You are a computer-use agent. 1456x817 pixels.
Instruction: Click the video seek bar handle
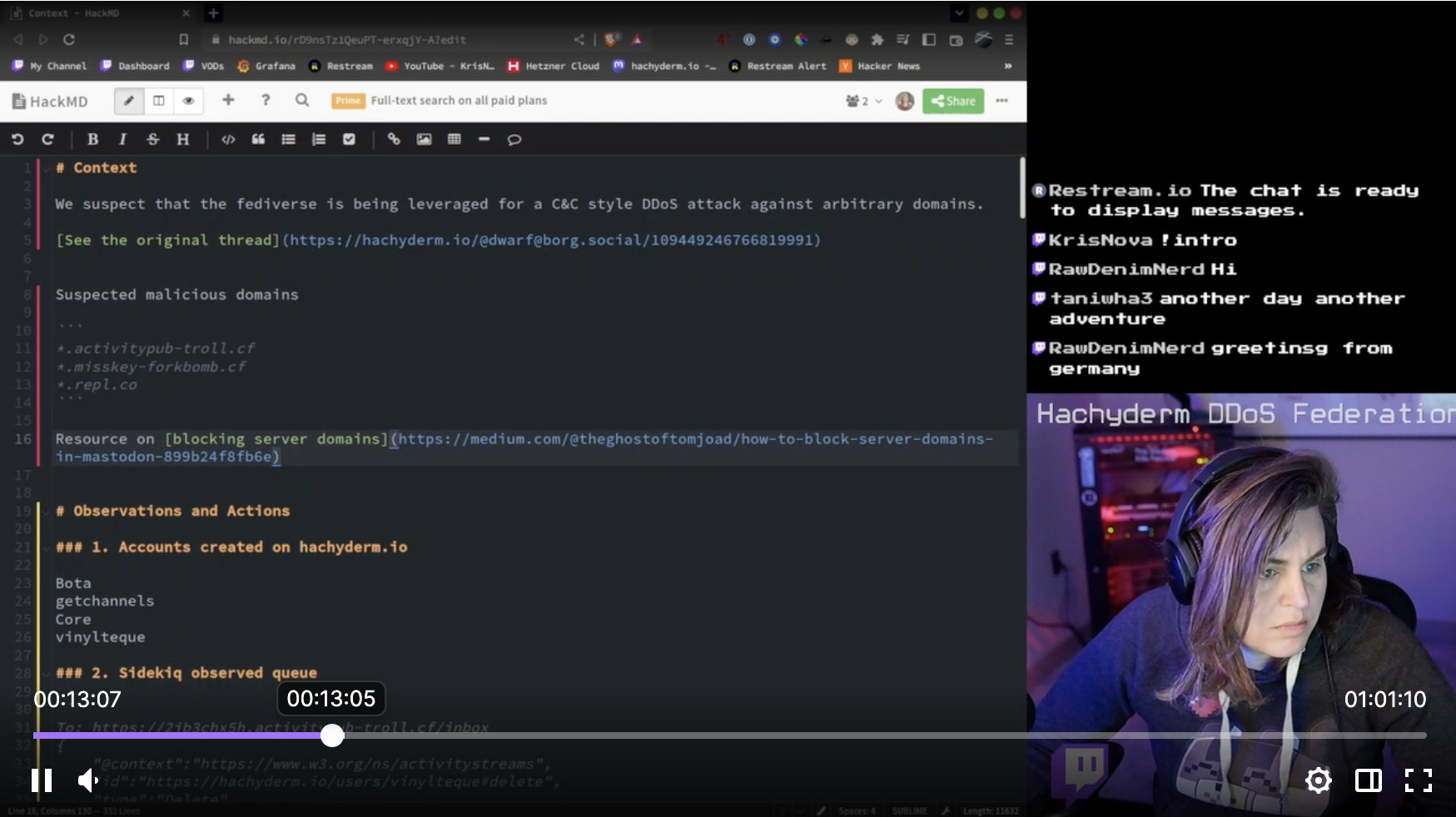pyautogui.click(x=332, y=735)
